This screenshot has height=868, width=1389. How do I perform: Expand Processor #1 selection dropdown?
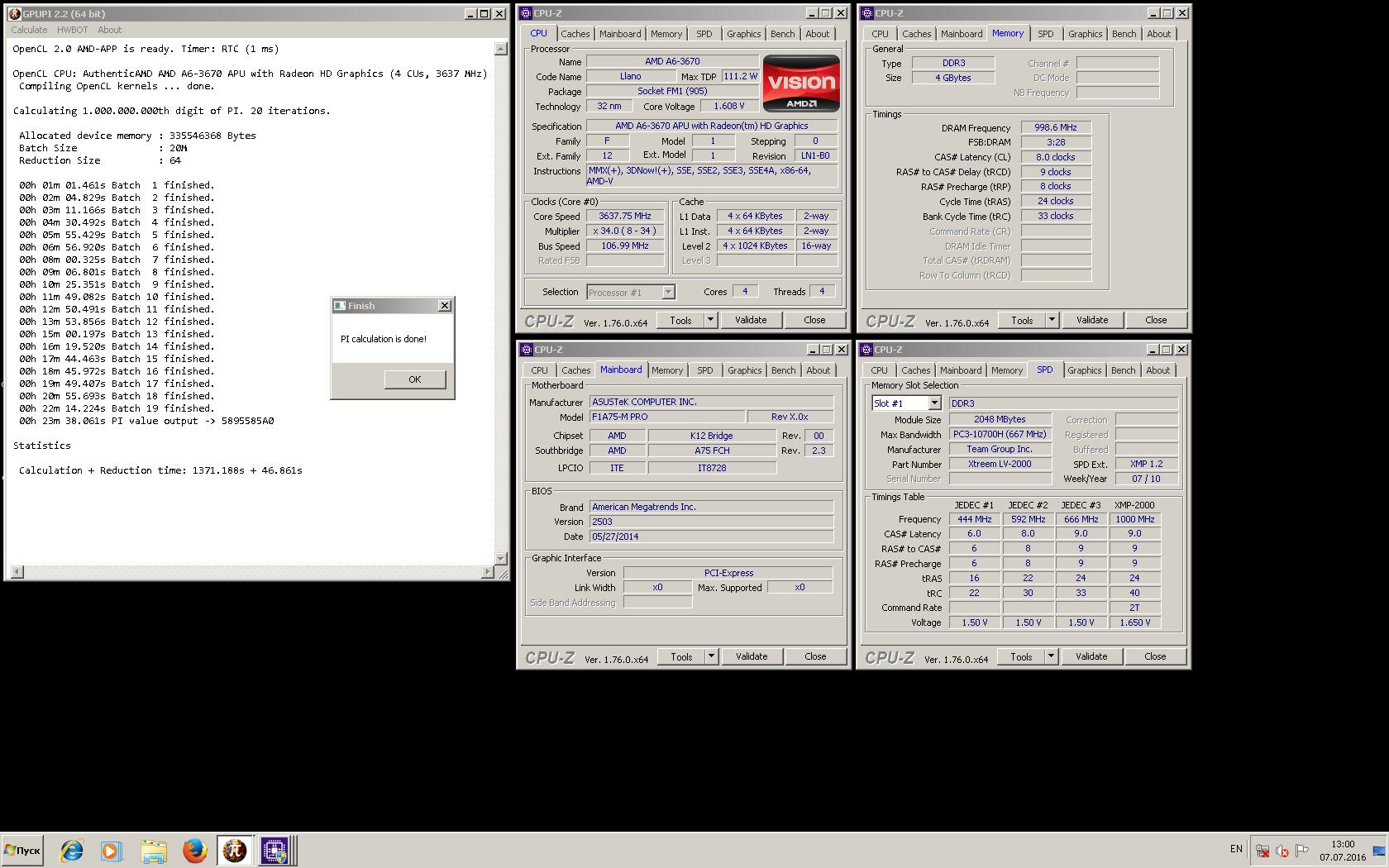click(668, 292)
